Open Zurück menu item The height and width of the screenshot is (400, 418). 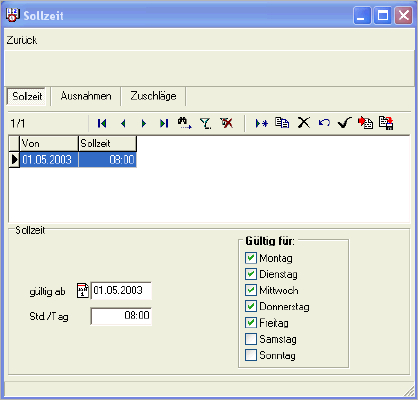(x=22, y=40)
